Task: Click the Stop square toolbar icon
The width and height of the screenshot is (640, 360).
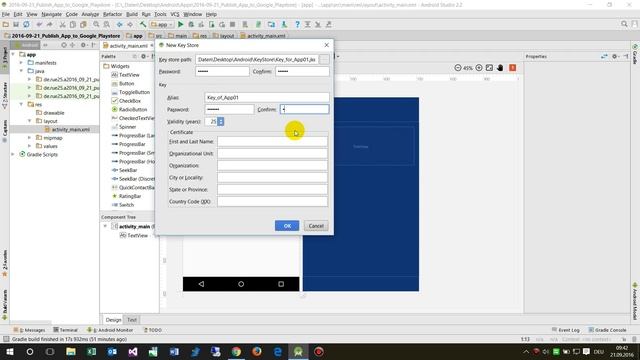Action: tap(232, 24)
